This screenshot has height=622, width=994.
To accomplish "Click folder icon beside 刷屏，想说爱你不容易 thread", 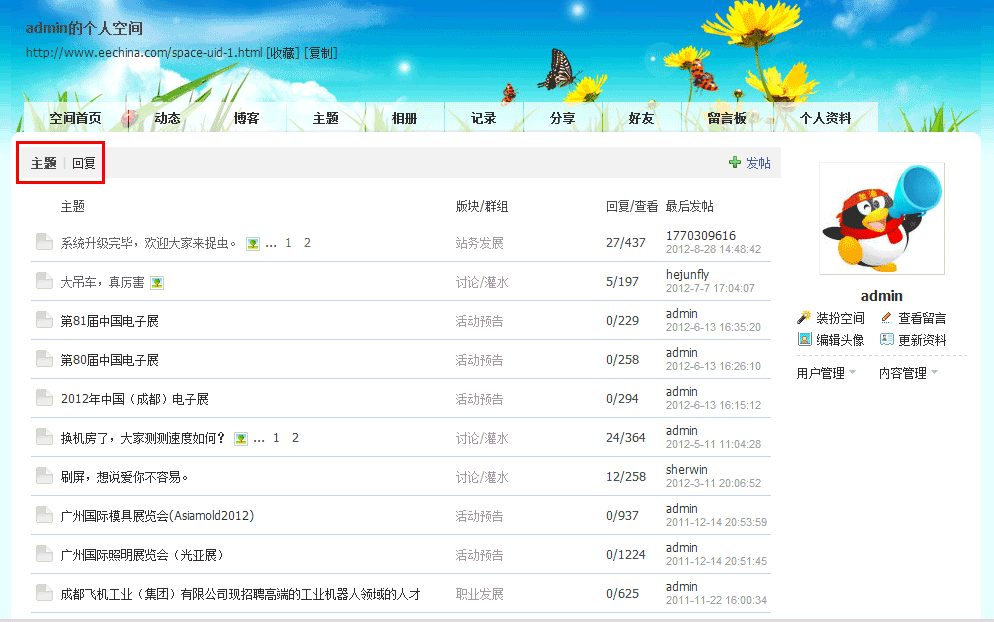I will [43, 476].
